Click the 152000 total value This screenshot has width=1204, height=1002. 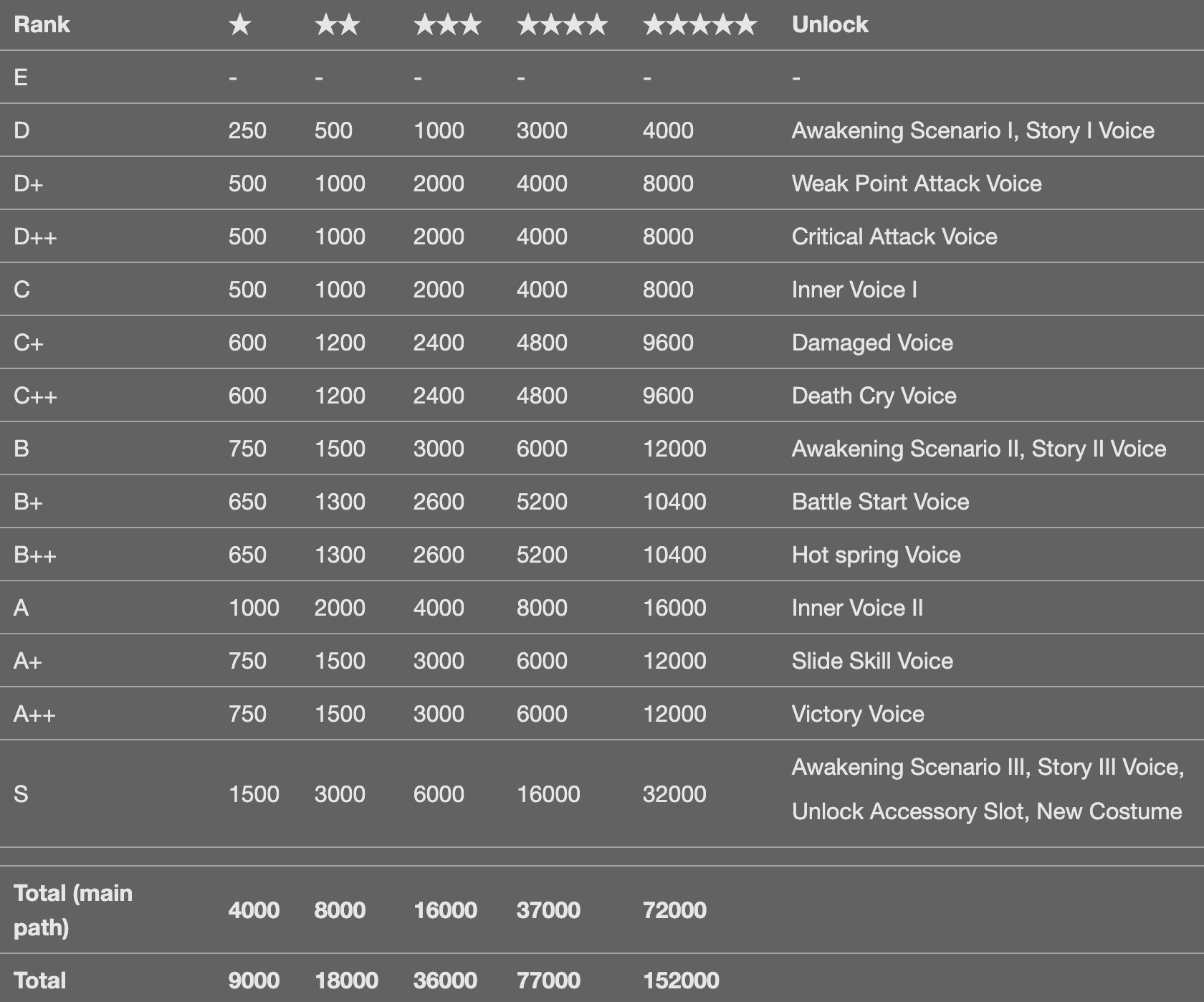[x=680, y=980]
